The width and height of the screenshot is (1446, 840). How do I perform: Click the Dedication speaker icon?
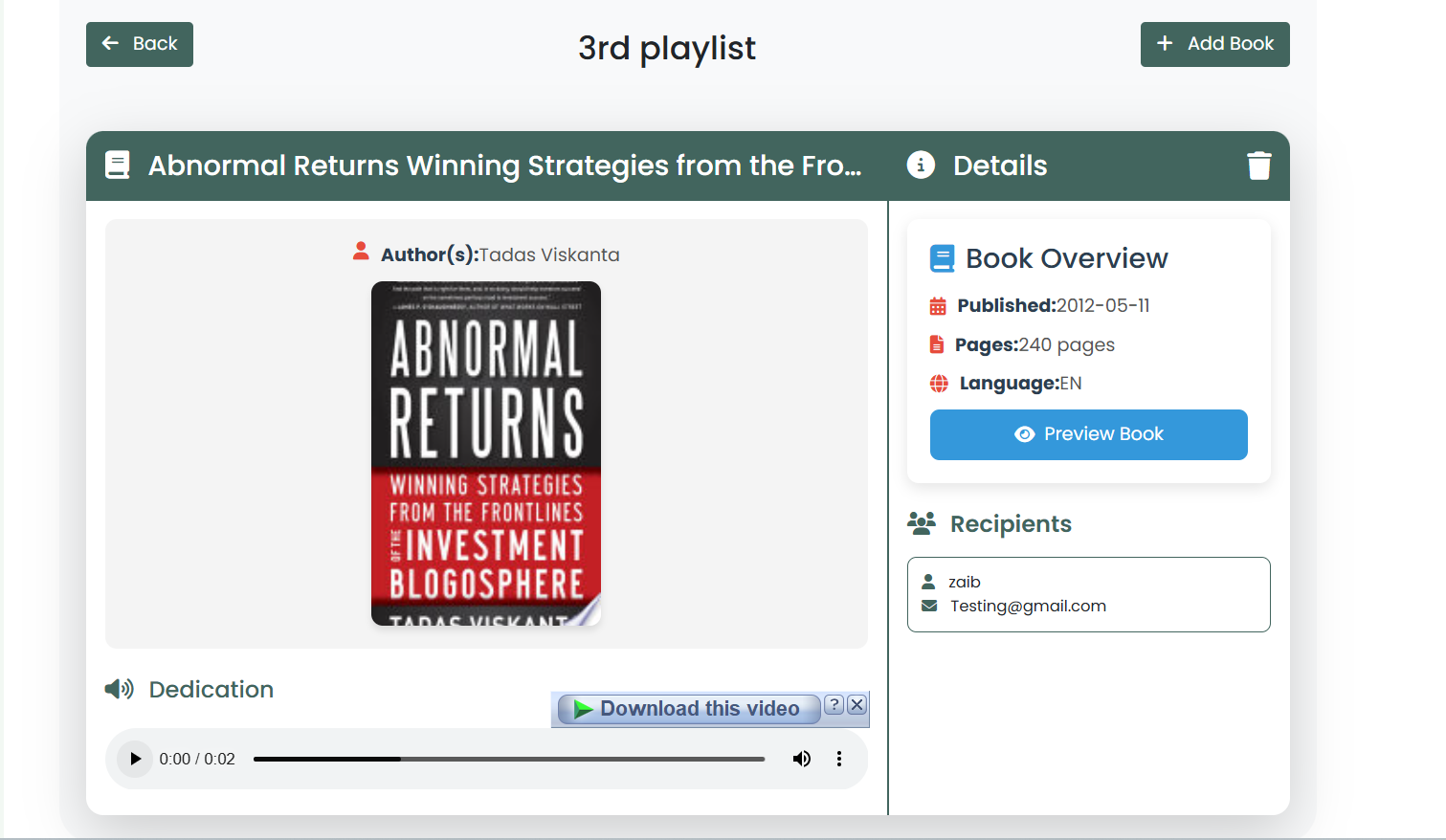click(x=120, y=689)
